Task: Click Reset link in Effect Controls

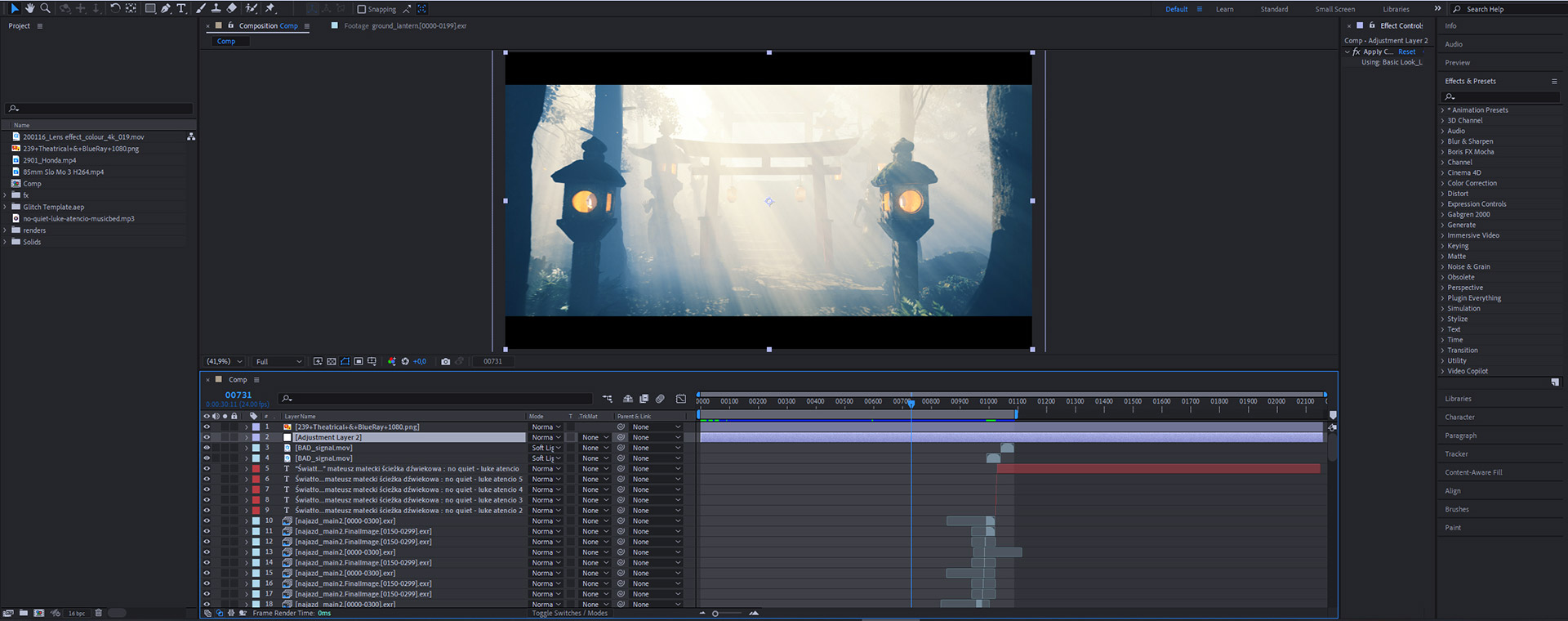Action: [x=1406, y=51]
